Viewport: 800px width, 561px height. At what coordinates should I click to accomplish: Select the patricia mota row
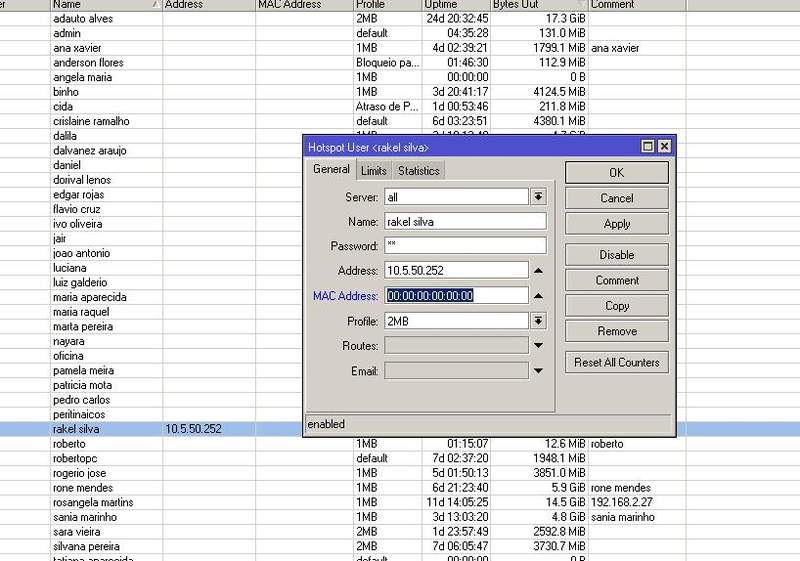click(151, 386)
